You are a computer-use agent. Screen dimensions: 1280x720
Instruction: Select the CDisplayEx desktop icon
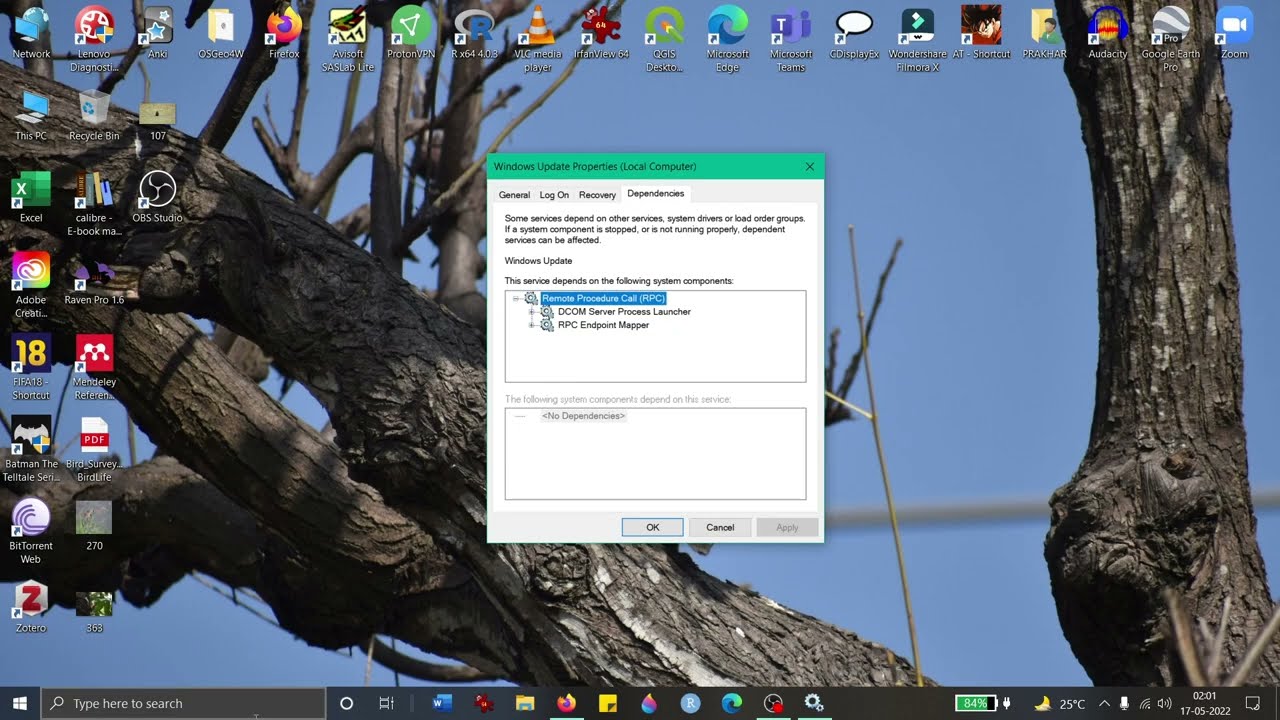[x=854, y=33]
